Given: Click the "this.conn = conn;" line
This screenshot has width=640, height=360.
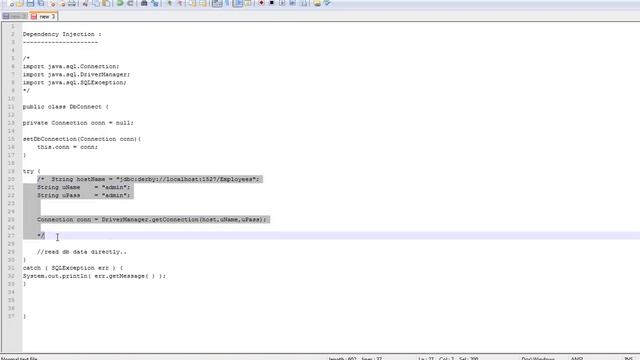Looking at the screenshot, I should click(x=67, y=147).
